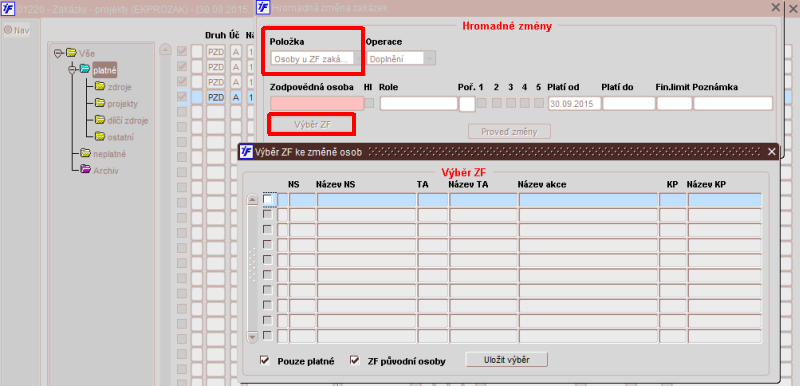Select the neplatné folder

pos(109,154)
